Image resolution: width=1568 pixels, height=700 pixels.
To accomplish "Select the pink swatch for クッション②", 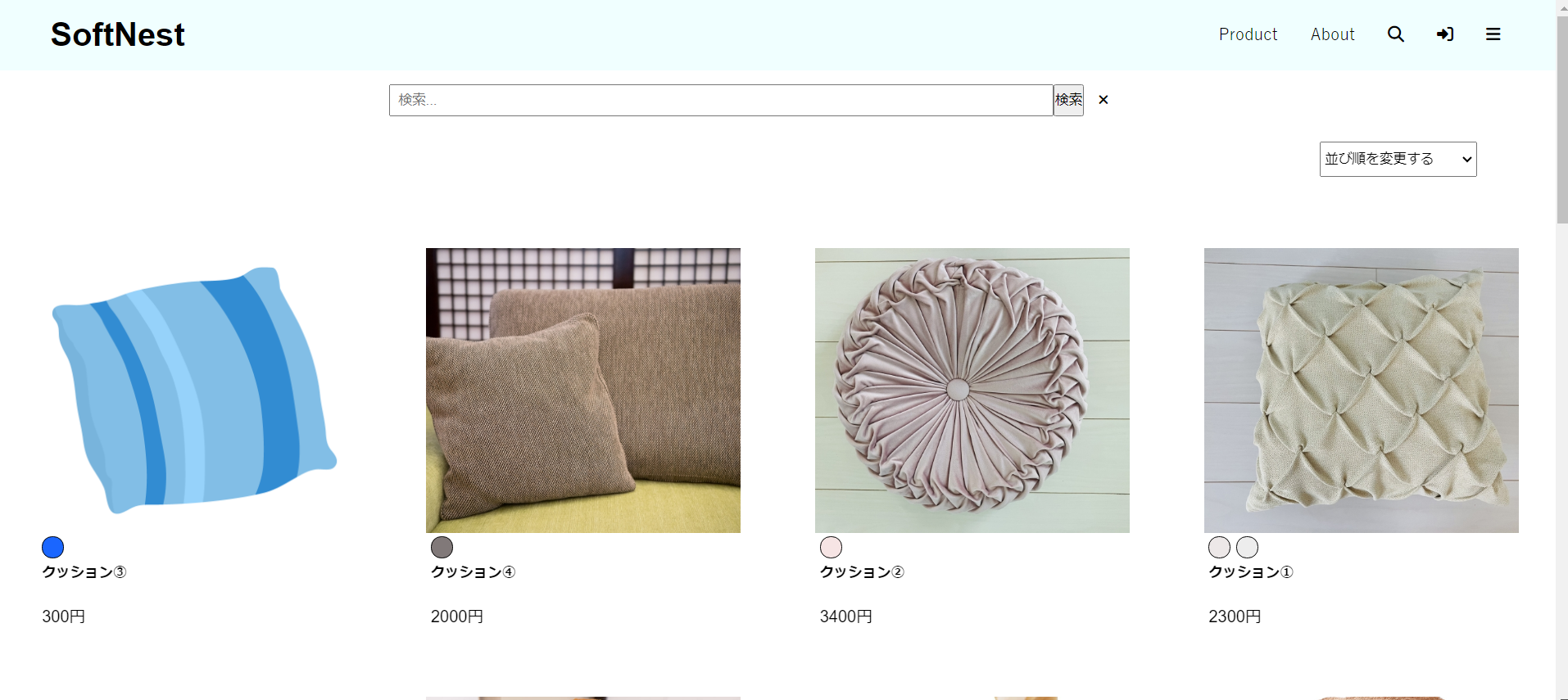I will (x=831, y=547).
